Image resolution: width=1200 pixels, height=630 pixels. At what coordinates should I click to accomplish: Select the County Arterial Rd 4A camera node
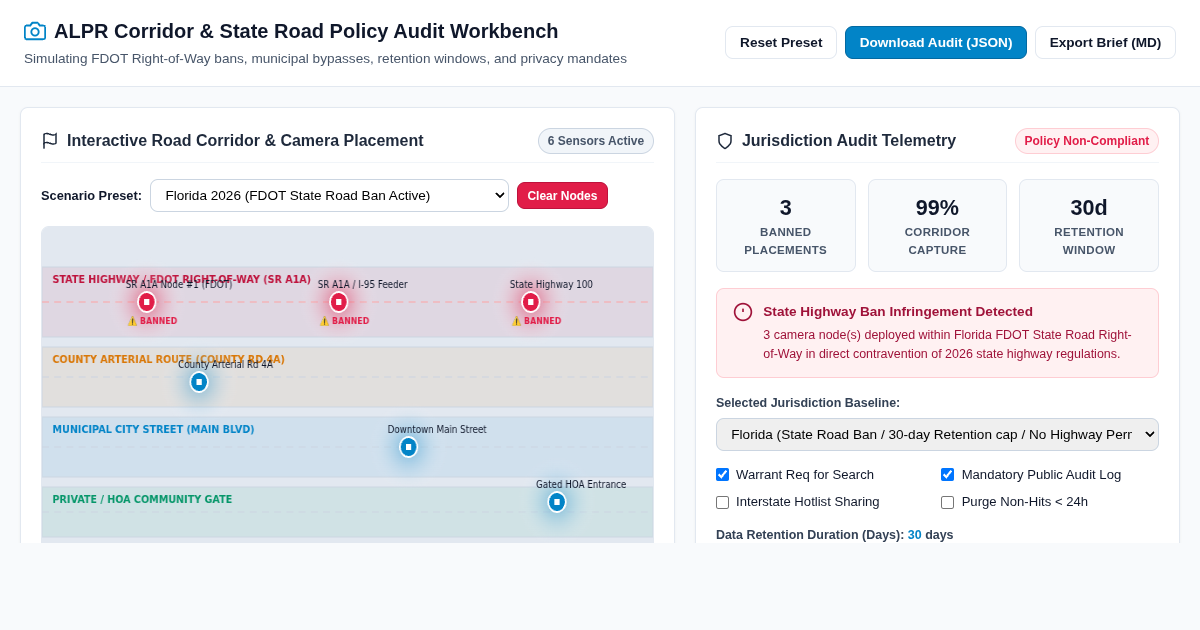click(199, 382)
